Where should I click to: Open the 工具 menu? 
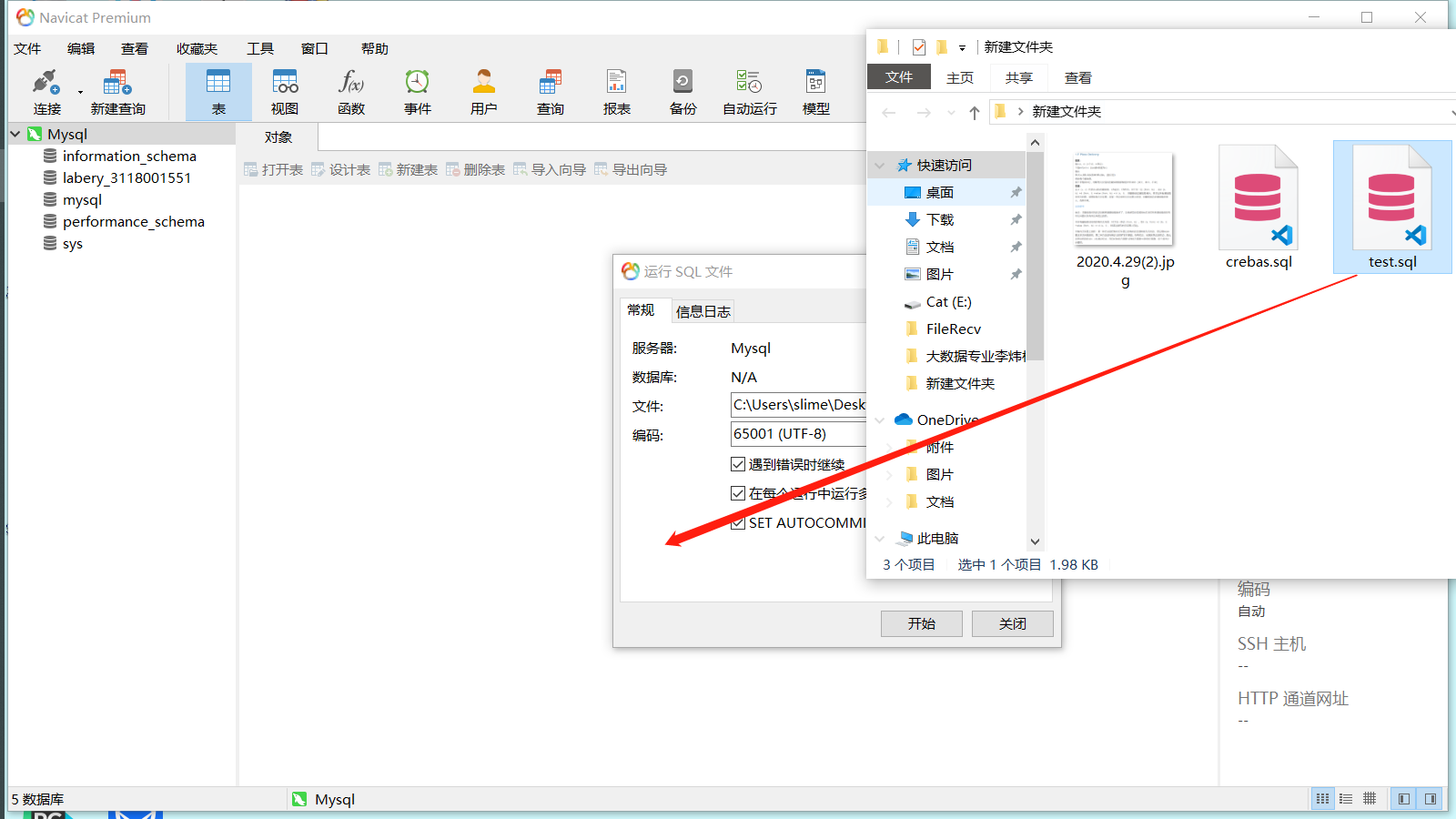(259, 48)
